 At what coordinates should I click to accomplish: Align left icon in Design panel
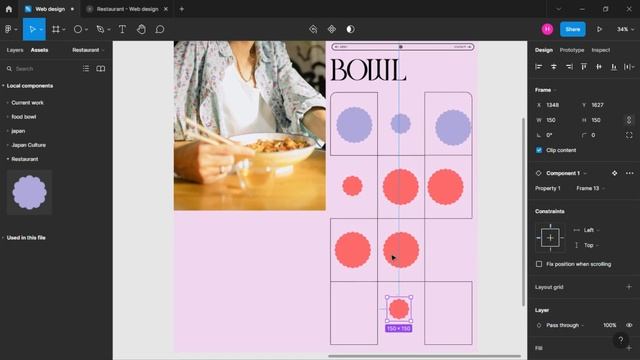[539, 67]
